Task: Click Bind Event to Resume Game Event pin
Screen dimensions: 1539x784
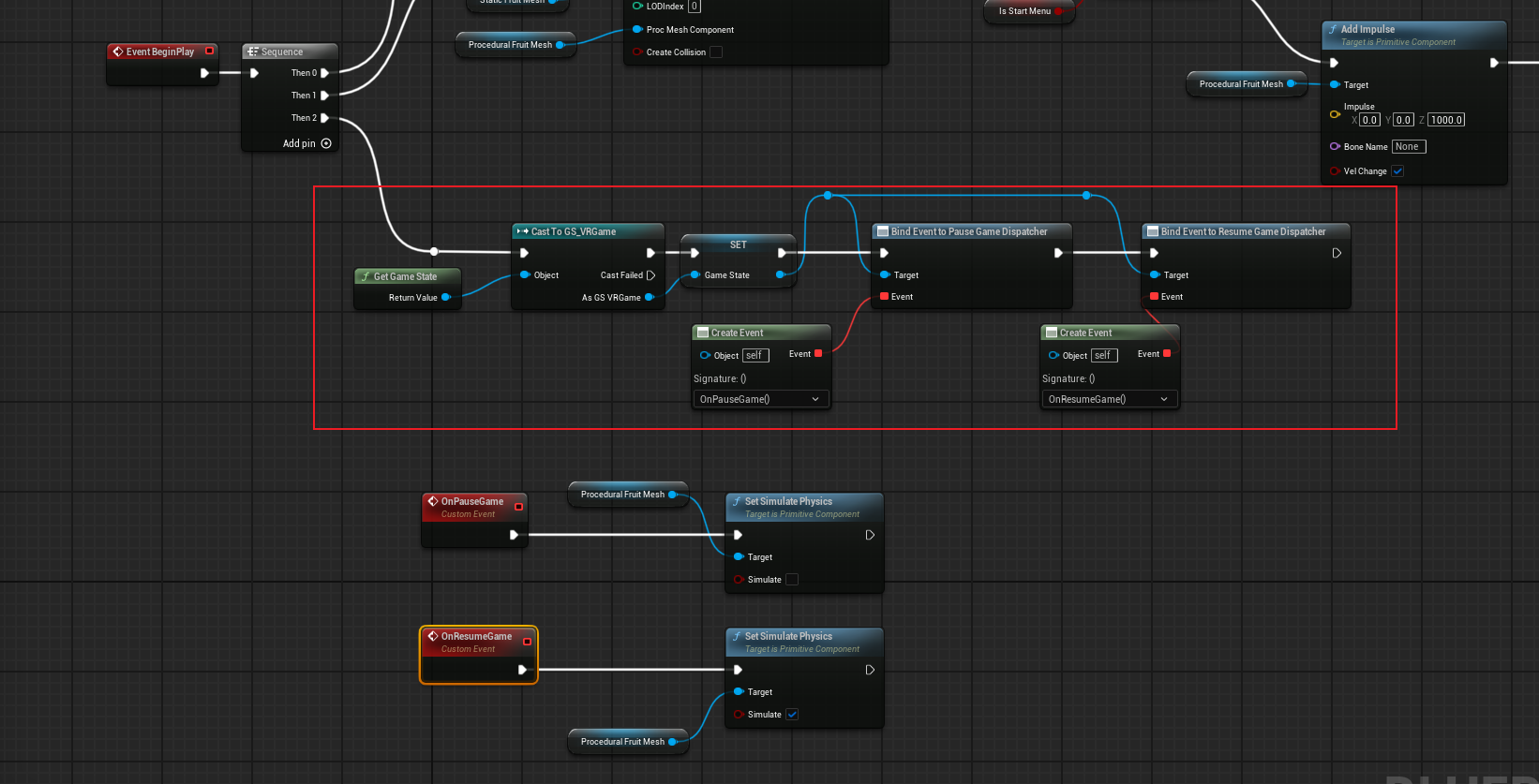Action: (x=1154, y=297)
